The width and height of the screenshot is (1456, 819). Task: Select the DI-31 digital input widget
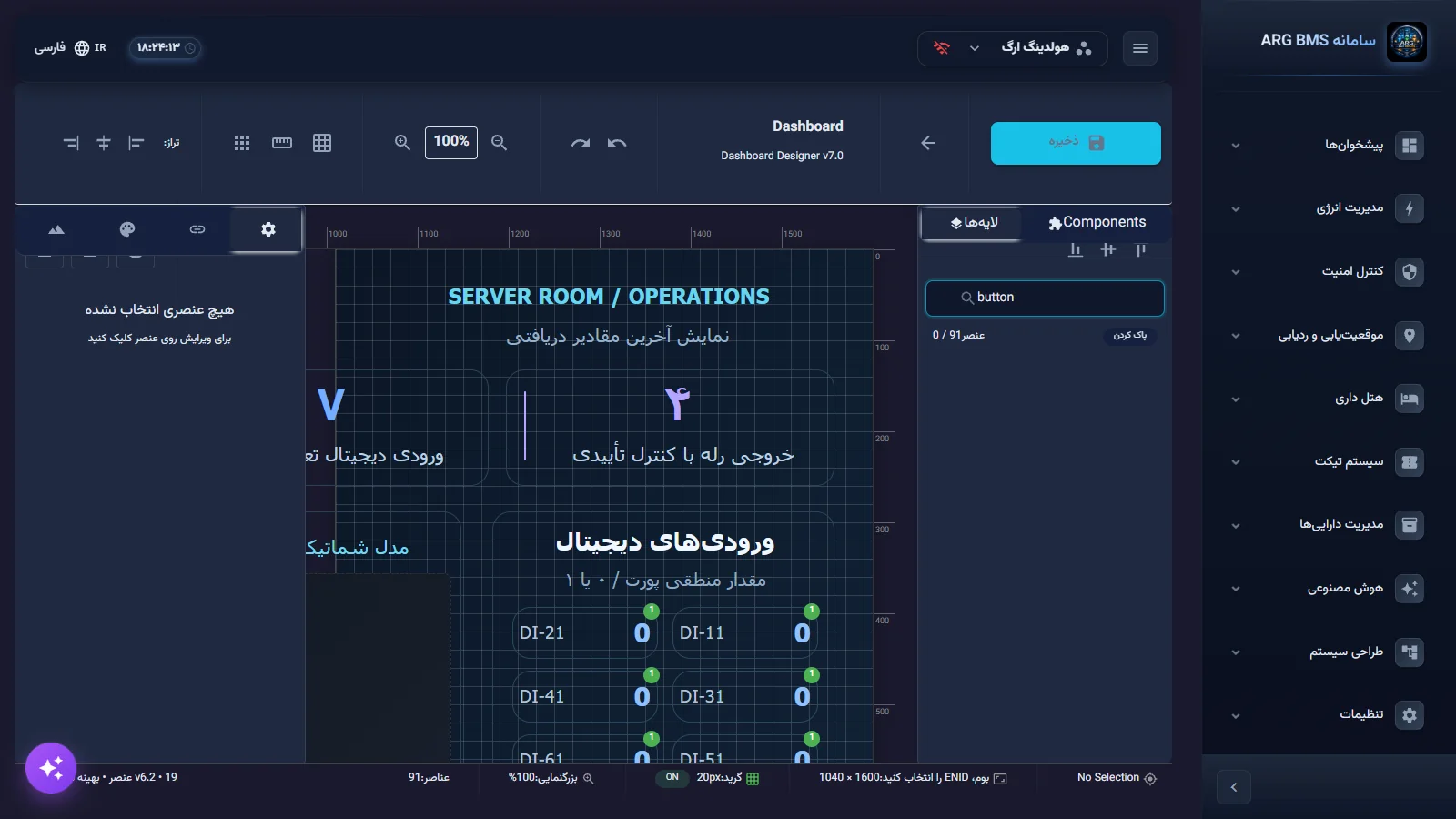coord(745,696)
